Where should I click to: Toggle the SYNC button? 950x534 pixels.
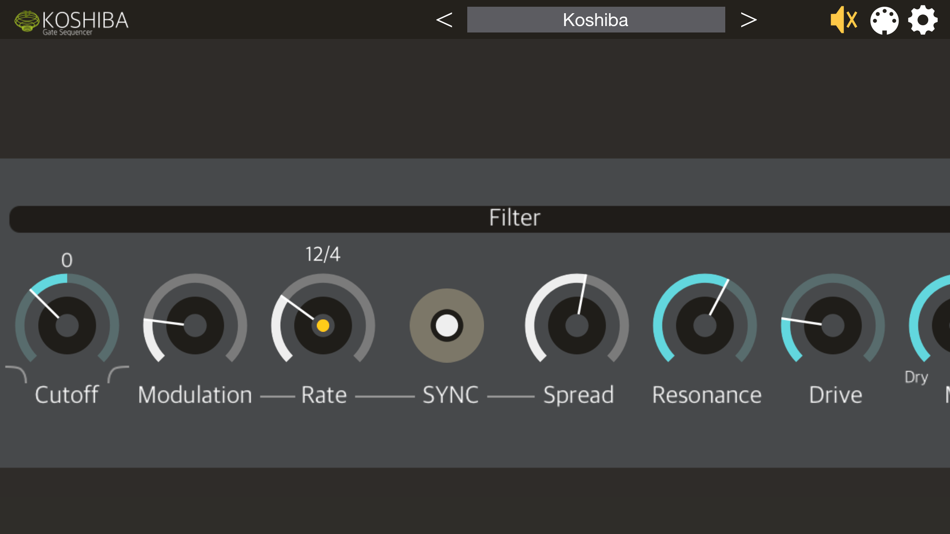[447, 325]
